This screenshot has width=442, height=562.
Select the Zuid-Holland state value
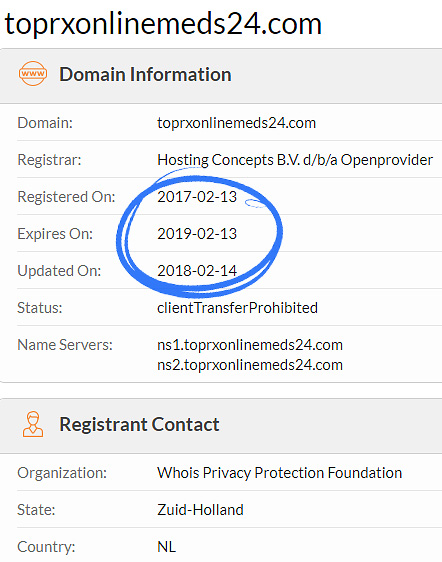click(200, 510)
